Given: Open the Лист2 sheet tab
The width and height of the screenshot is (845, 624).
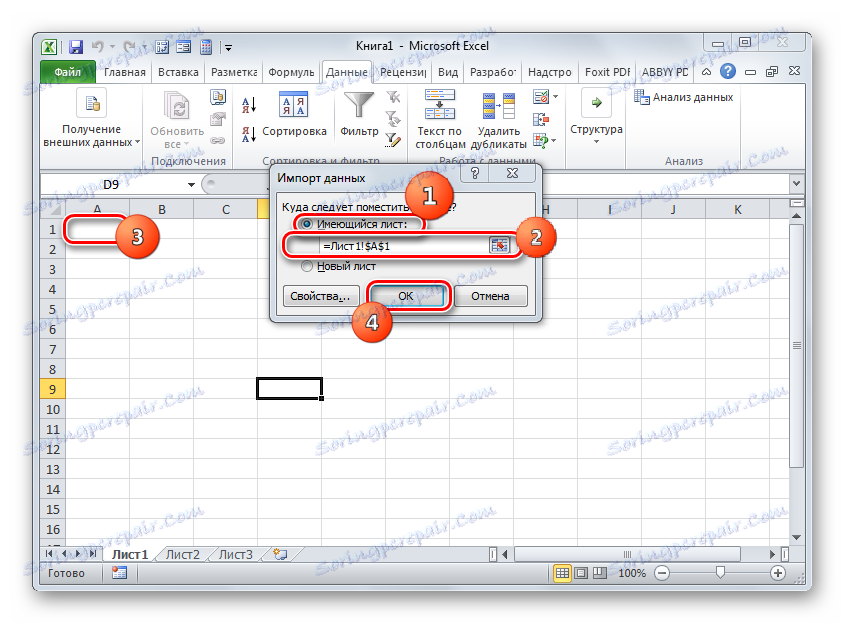Looking at the screenshot, I should (183, 554).
